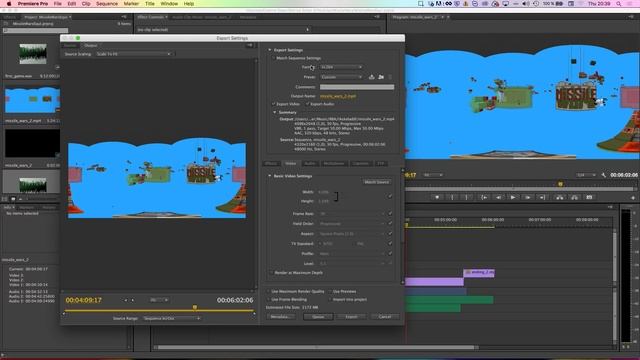Click the export preview playhead slider
The image size is (640, 360).
point(195,307)
